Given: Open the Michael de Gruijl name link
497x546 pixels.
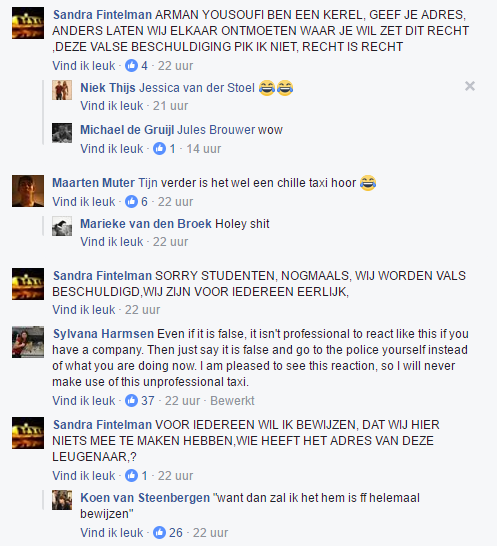Looking at the screenshot, I should point(127,130).
